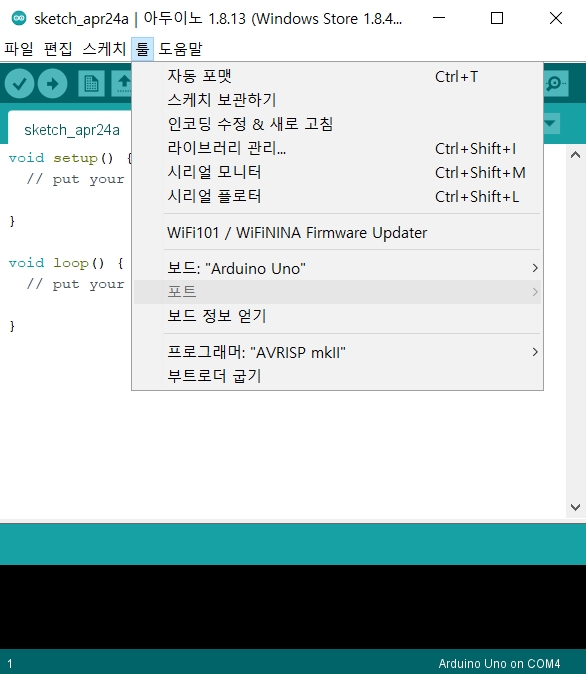586x674 pixels.
Task: Click the New sketch document icon
Action: coord(91,83)
